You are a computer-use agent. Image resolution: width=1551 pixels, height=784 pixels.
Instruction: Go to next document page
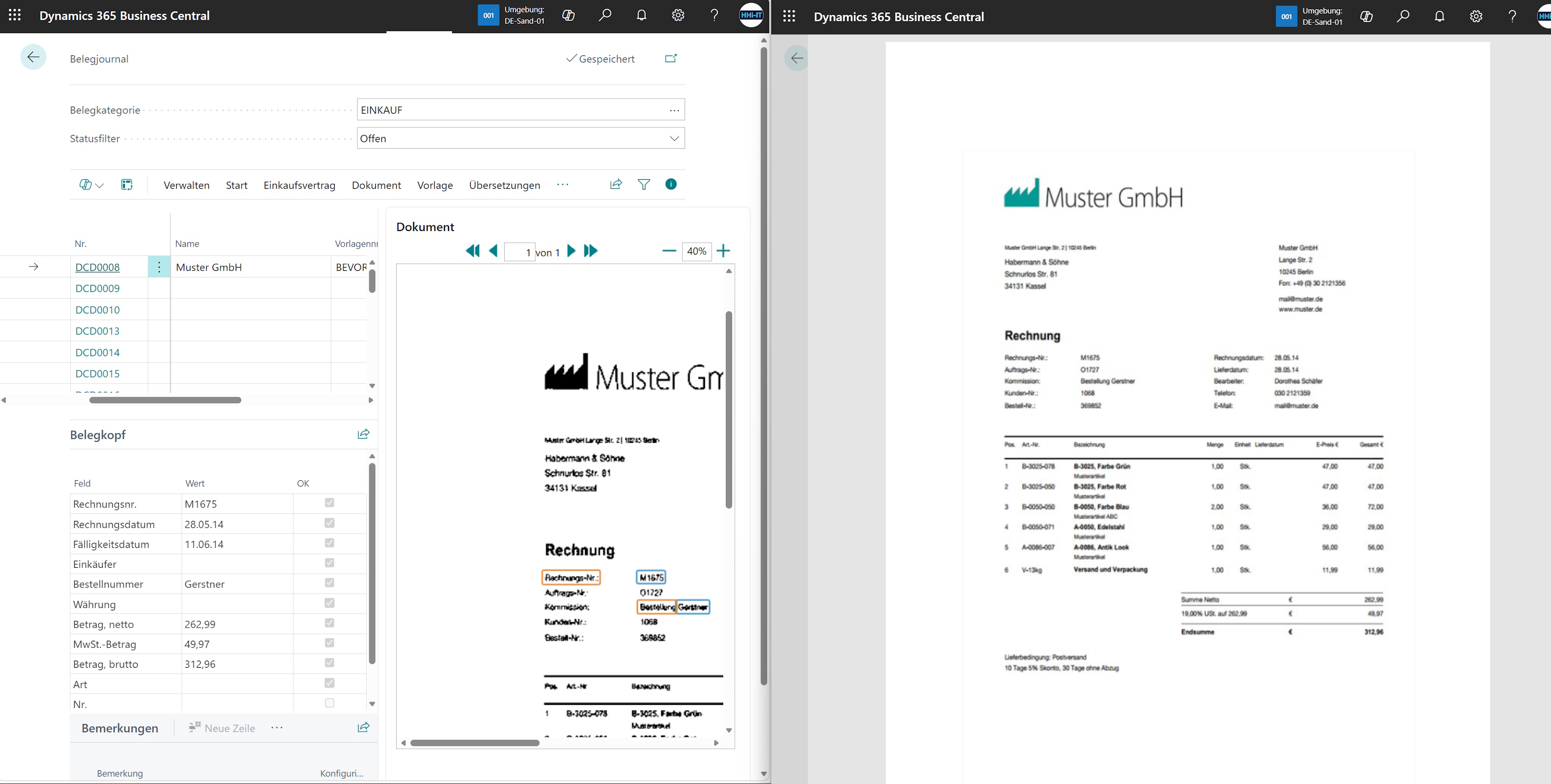pos(571,251)
